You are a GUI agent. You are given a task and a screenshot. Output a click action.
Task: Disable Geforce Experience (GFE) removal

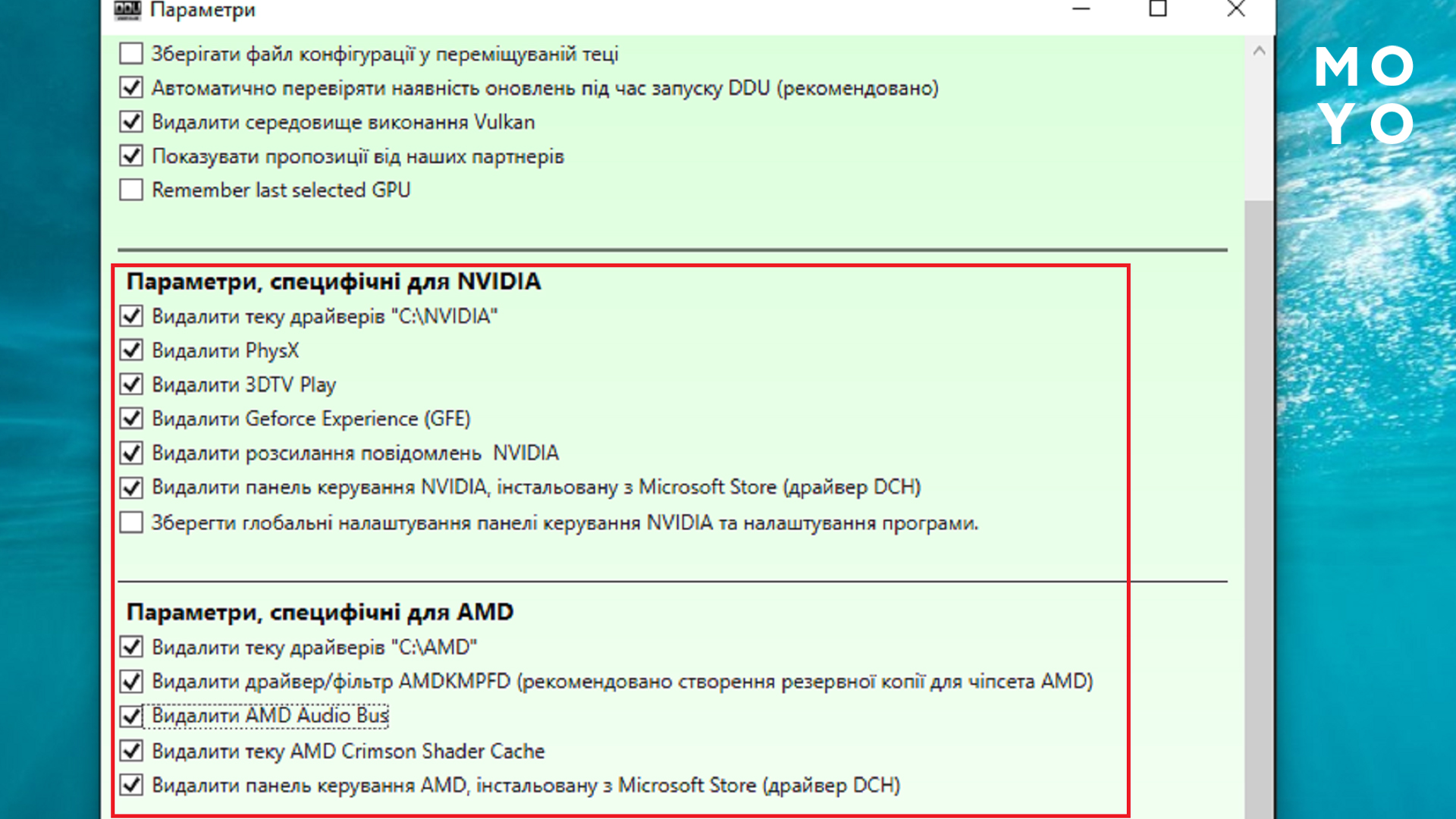pyautogui.click(x=130, y=418)
